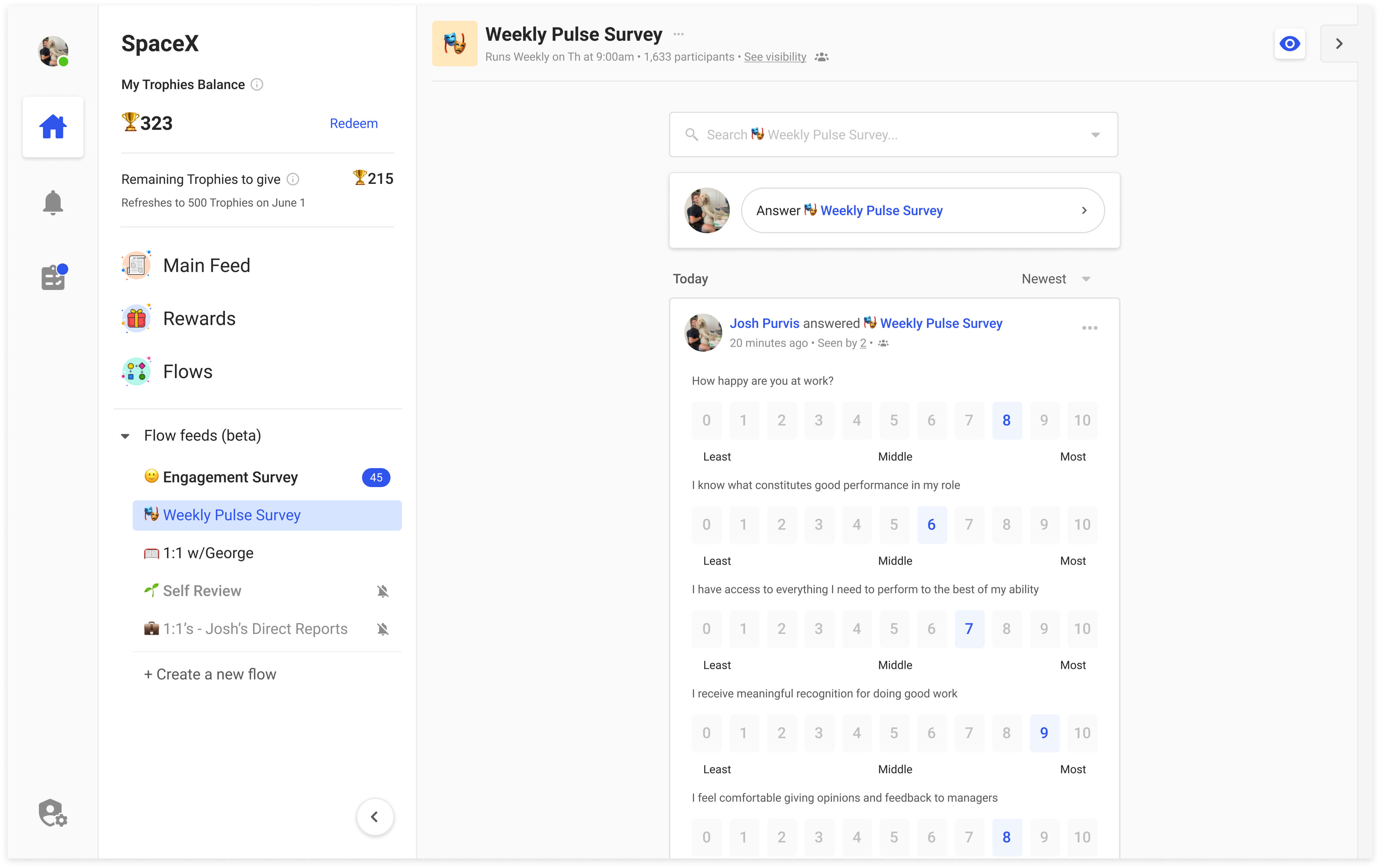Open the 1:1 w/George flow
Image resolution: width=1380 pixels, height=868 pixels.
(x=208, y=553)
